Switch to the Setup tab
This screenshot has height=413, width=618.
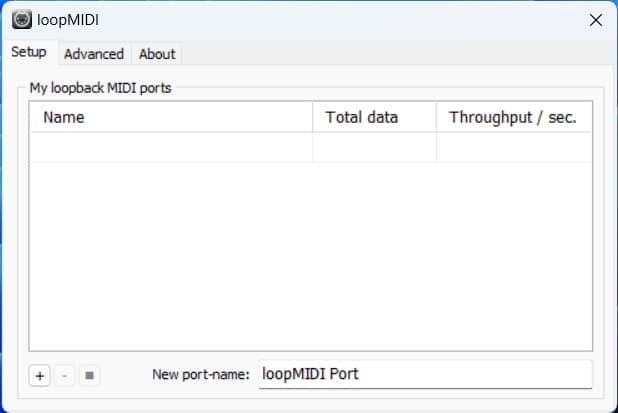point(29,53)
